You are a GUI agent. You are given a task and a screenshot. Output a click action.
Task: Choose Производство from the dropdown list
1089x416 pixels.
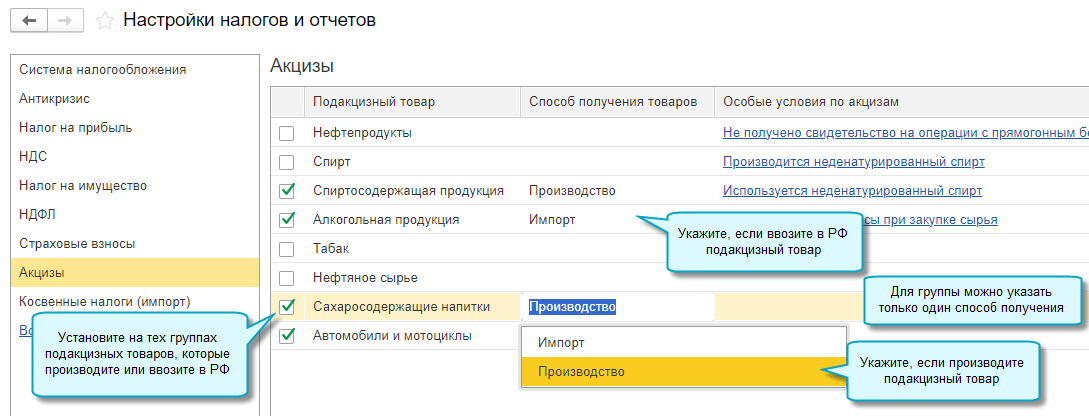pyautogui.click(x=581, y=372)
